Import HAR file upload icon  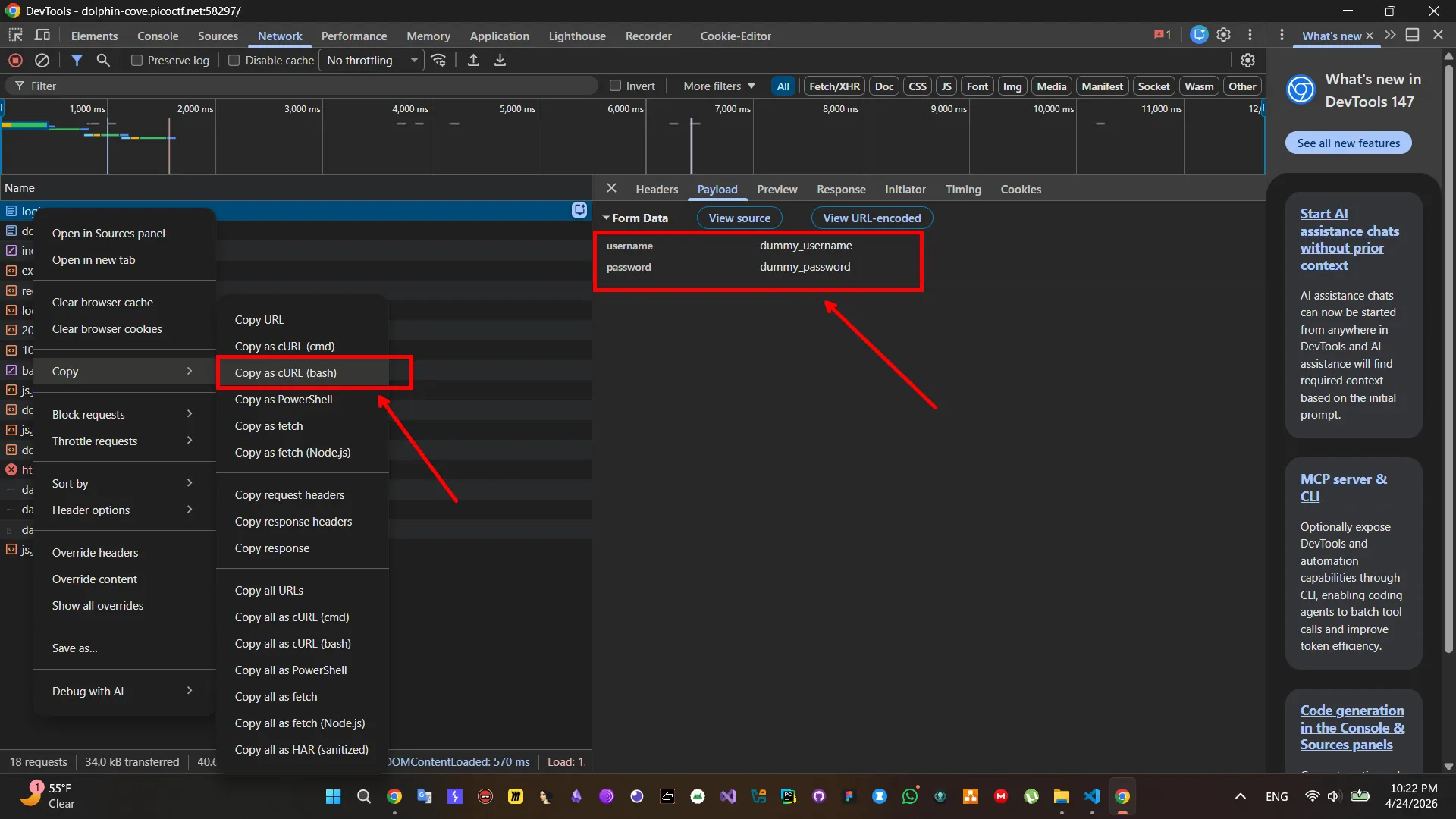pyautogui.click(x=473, y=60)
